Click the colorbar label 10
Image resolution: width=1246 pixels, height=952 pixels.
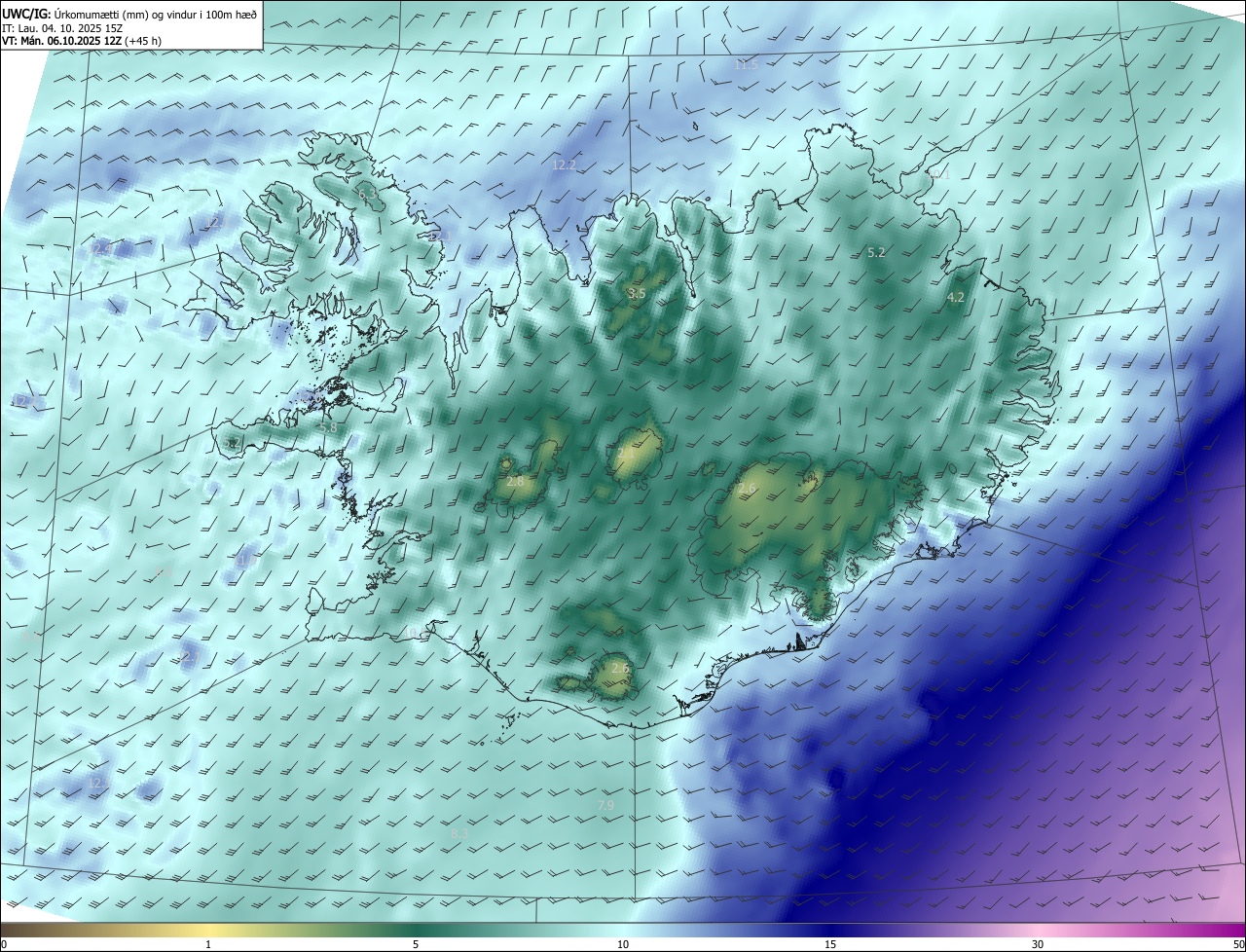point(623,944)
